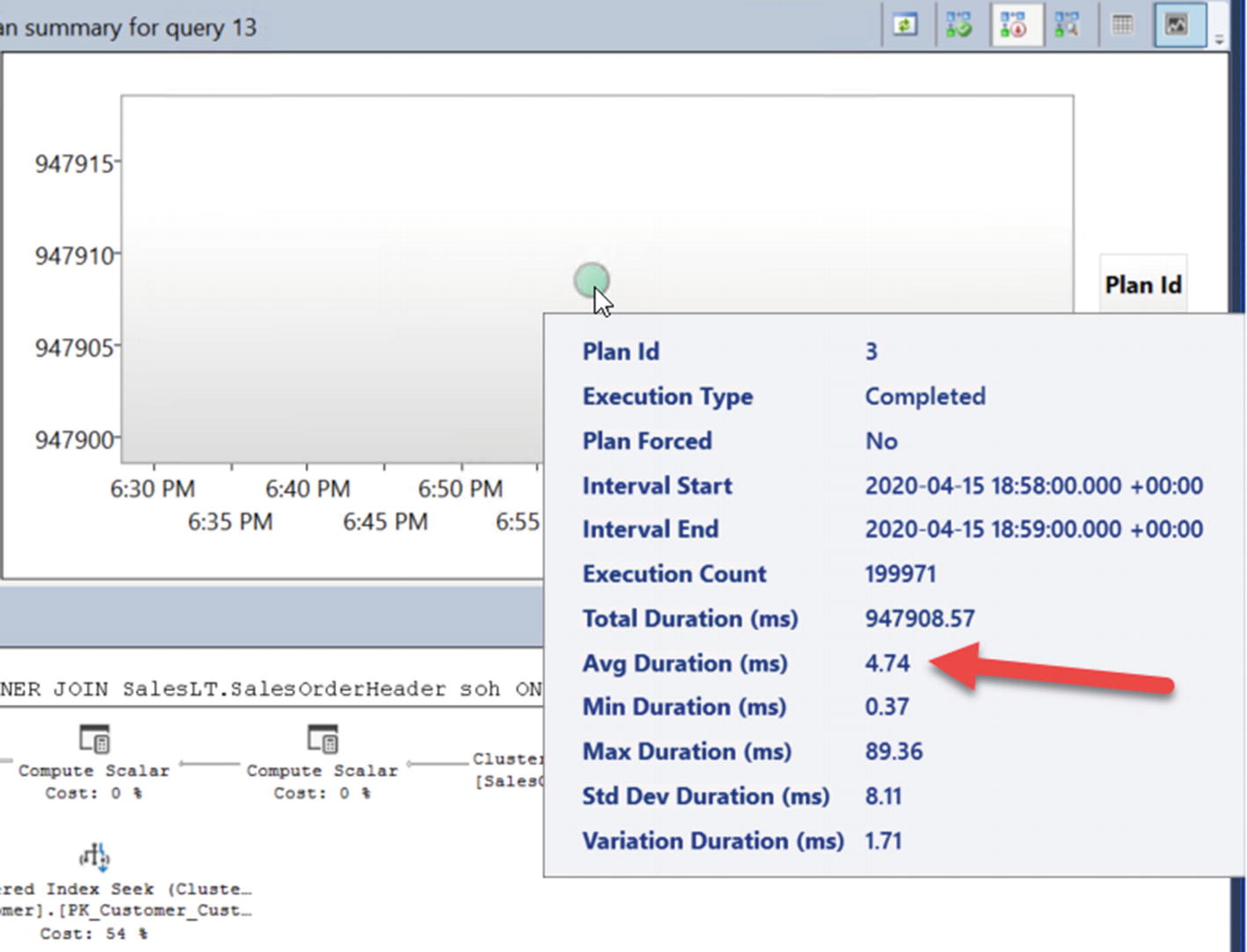Click the 947900 y-axis label
Image resolution: width=1247 pixels, height=952 pixels.
coord(74,440)
